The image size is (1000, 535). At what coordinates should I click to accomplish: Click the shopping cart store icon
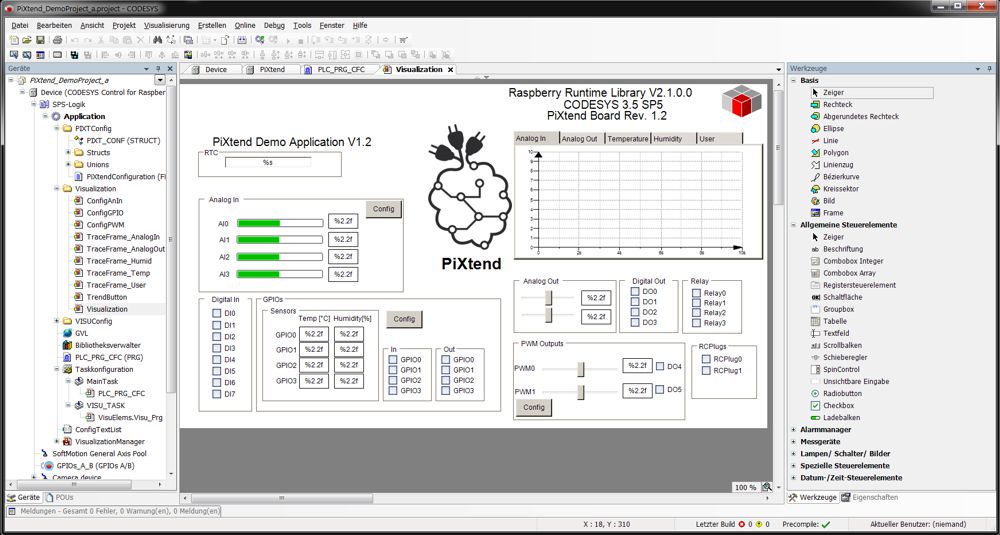(403, 40)
